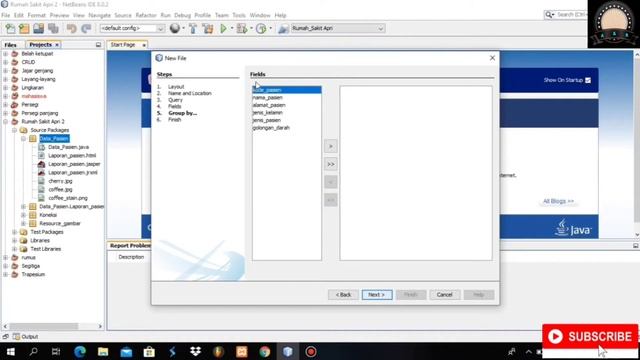Click the Output window icon at bottom
Screen dimensions: 640x360
click(16, 337)
